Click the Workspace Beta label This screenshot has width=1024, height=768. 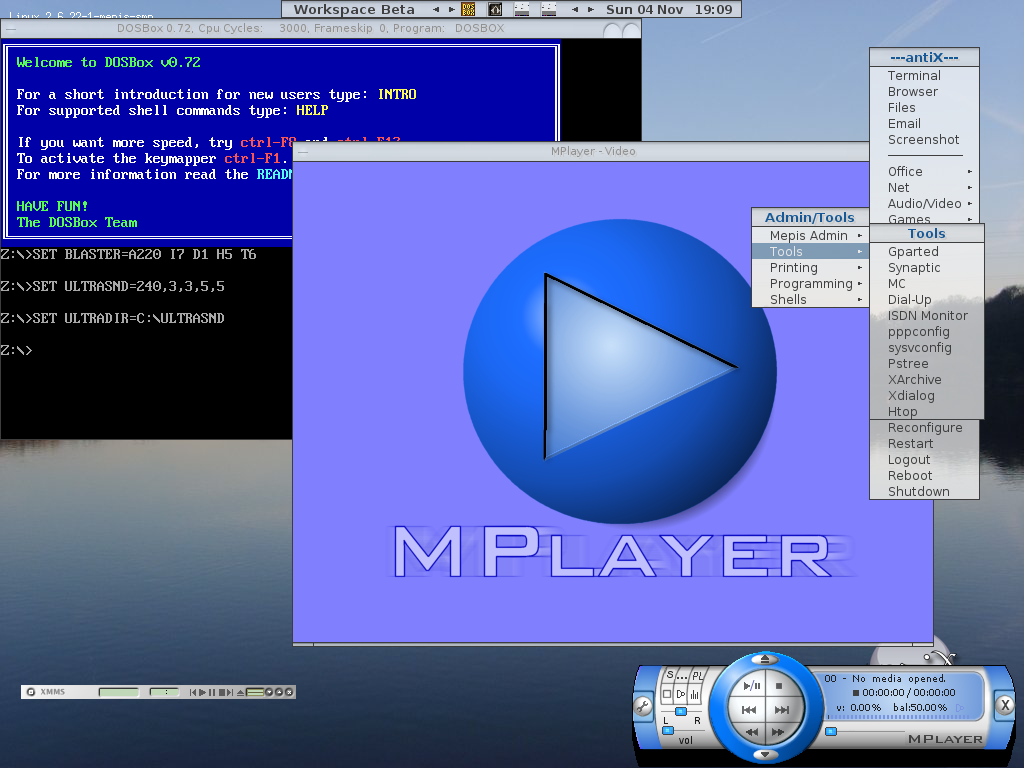(x=354, y=9)
